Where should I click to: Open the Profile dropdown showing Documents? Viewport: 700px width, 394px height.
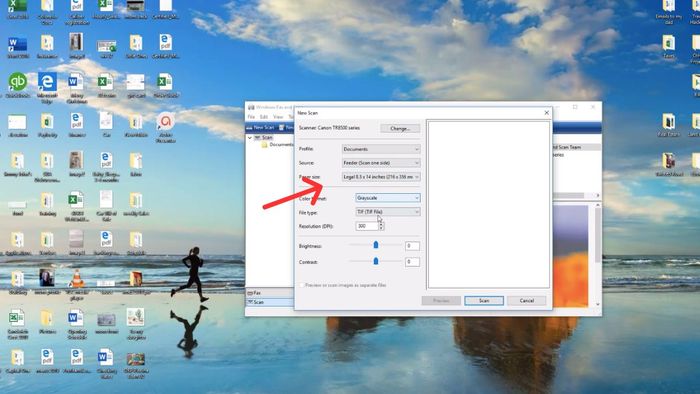pyautogui.click(x=381, y=149)
